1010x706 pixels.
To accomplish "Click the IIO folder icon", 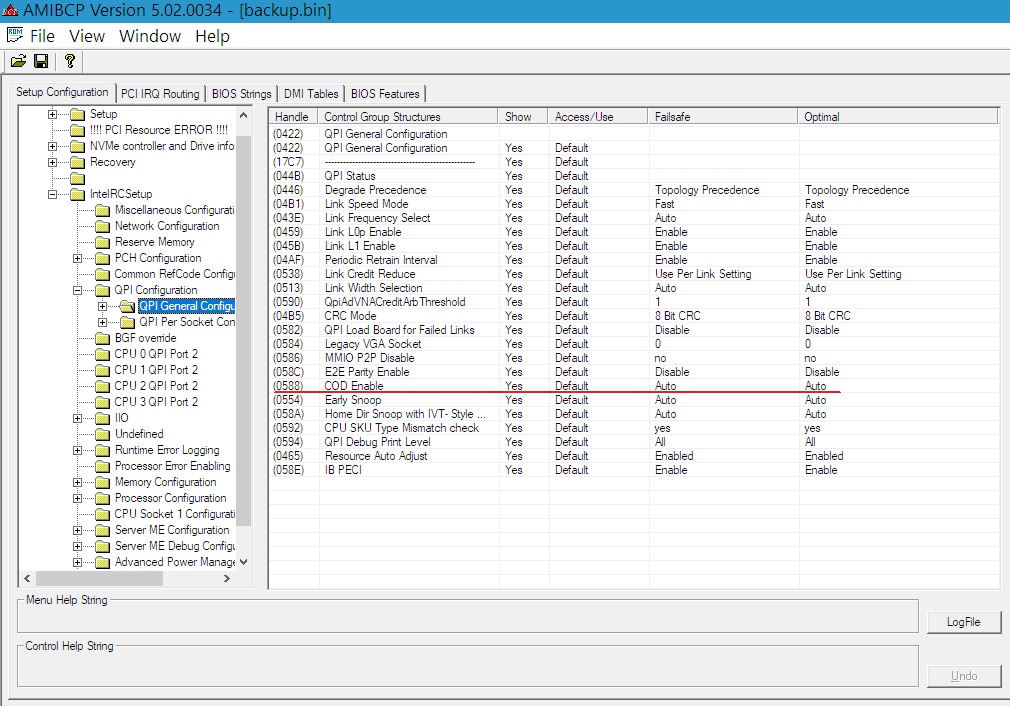I will pyautogui.click(x=102, y=418).
